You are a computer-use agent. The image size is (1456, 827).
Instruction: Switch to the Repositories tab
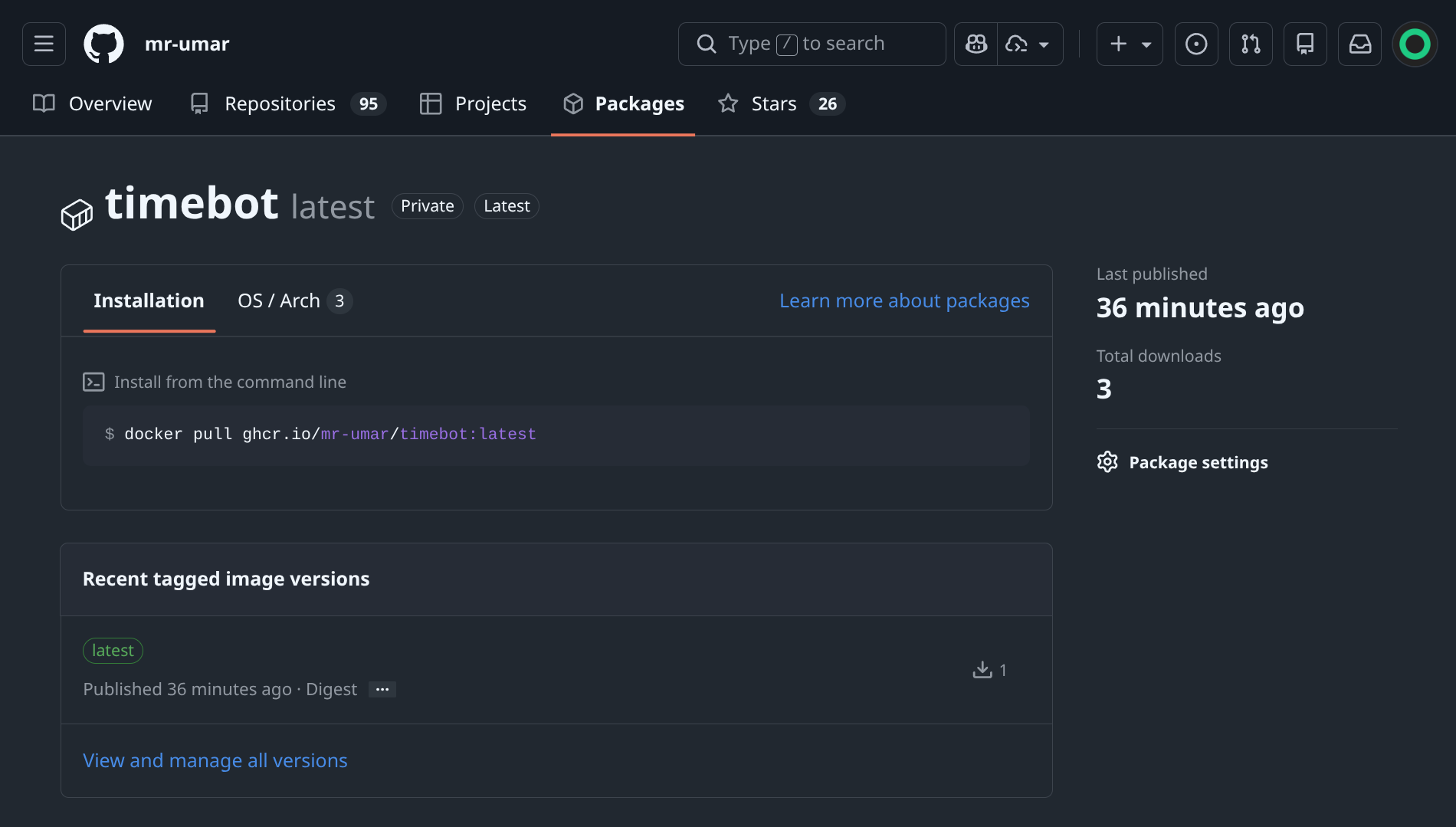click(x=288, y=103)
